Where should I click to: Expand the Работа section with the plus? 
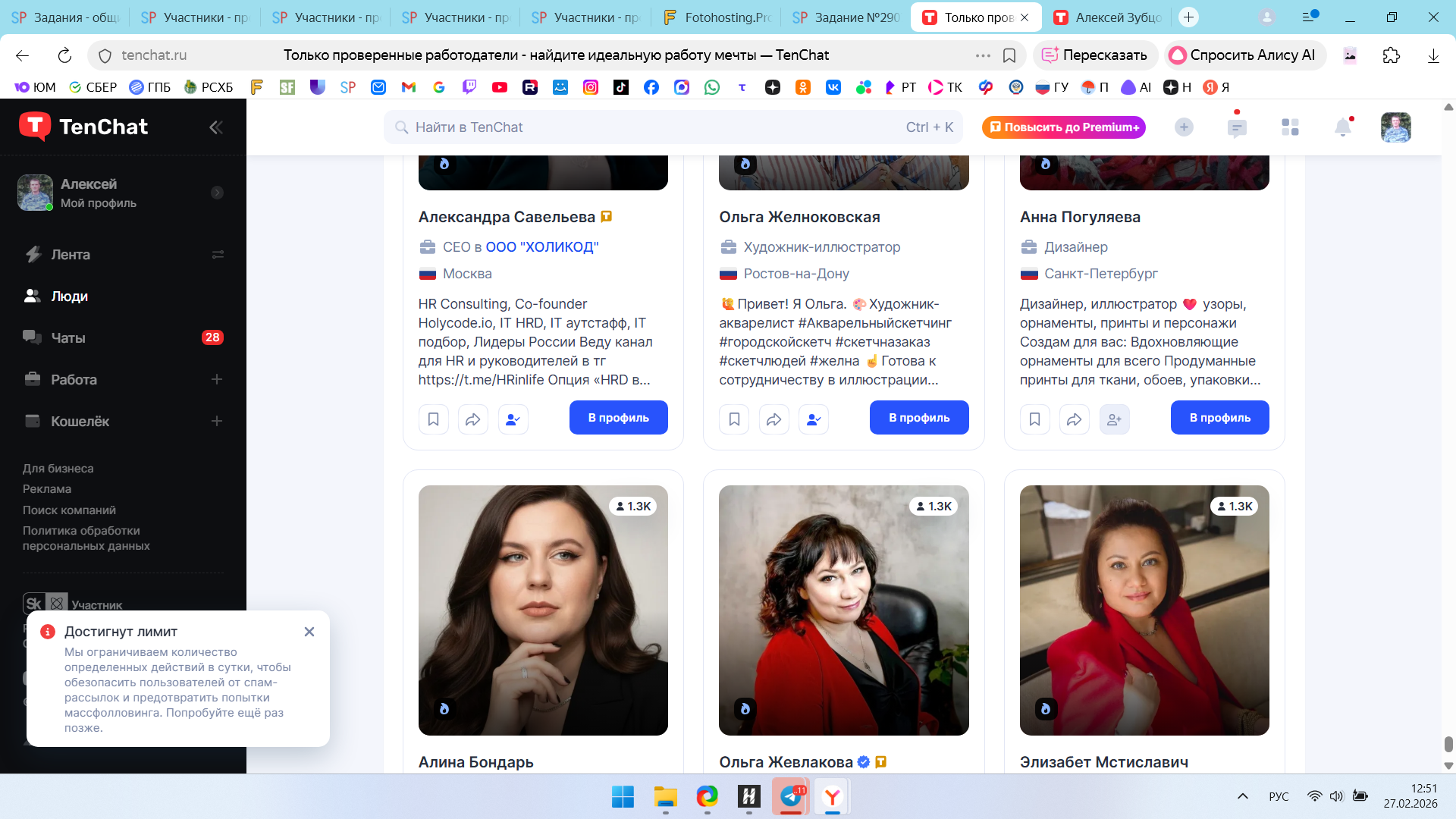click(x=217, y=379)
